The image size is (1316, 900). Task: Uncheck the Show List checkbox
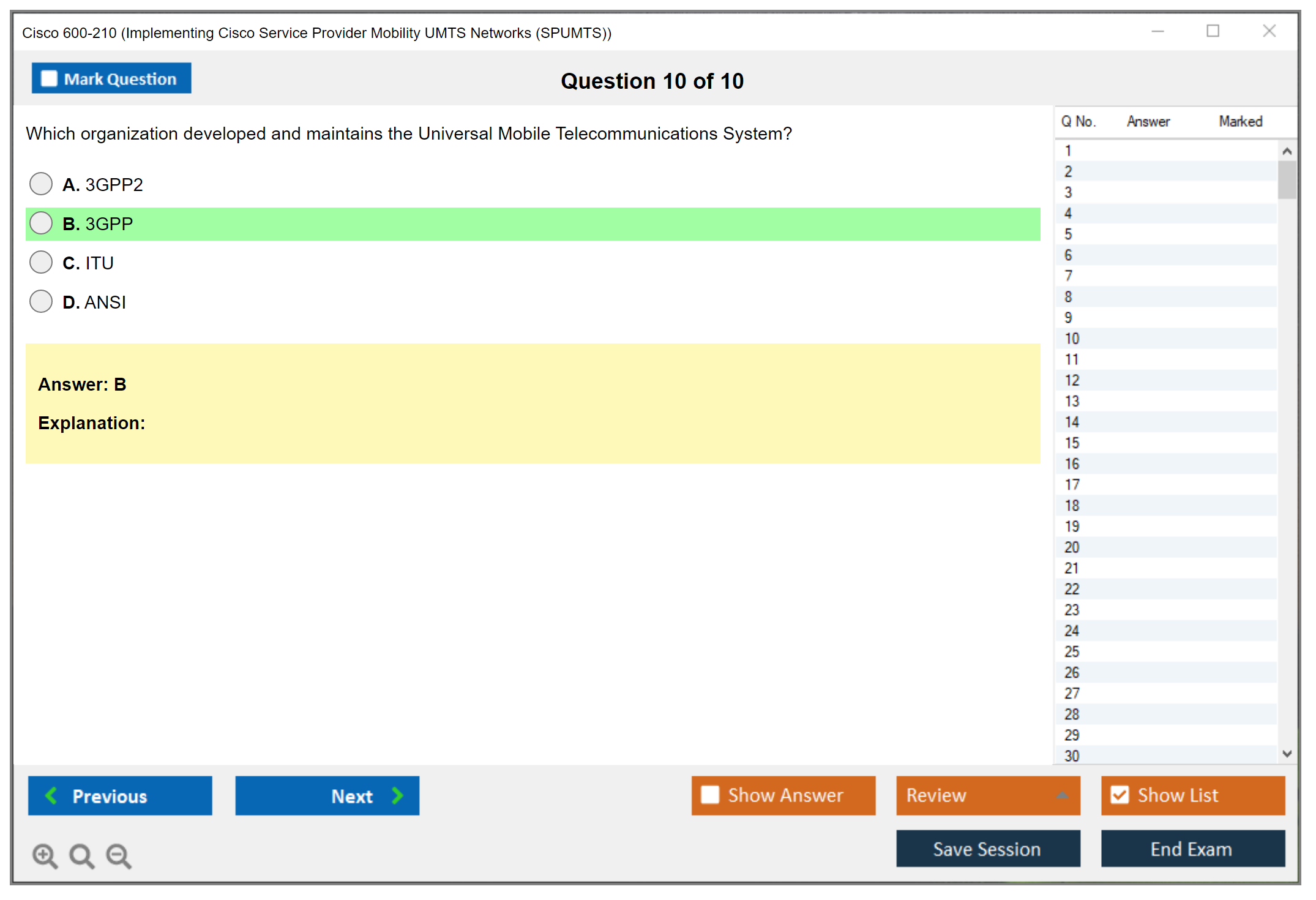(1120, 795)
